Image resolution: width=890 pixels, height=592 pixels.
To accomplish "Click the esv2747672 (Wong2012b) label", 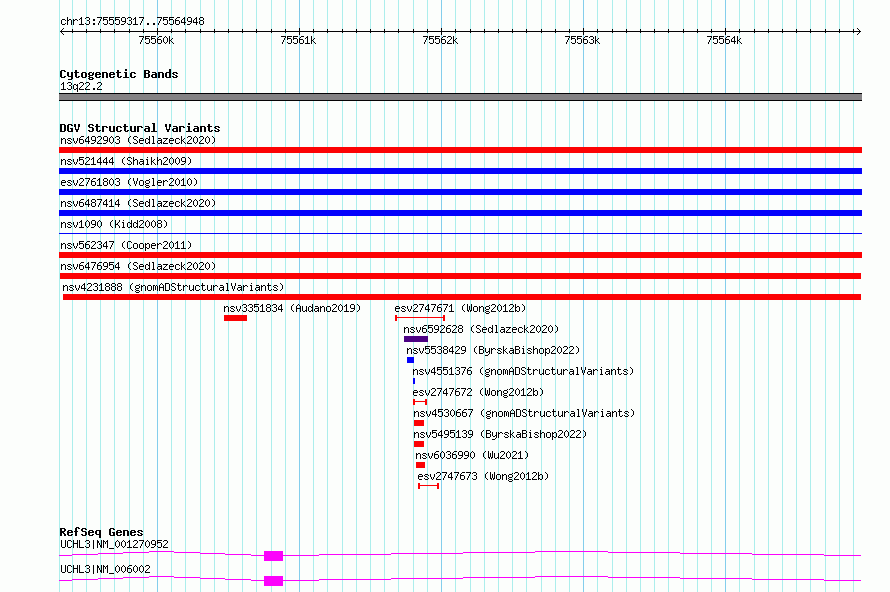I will click(x=478, y=392).
